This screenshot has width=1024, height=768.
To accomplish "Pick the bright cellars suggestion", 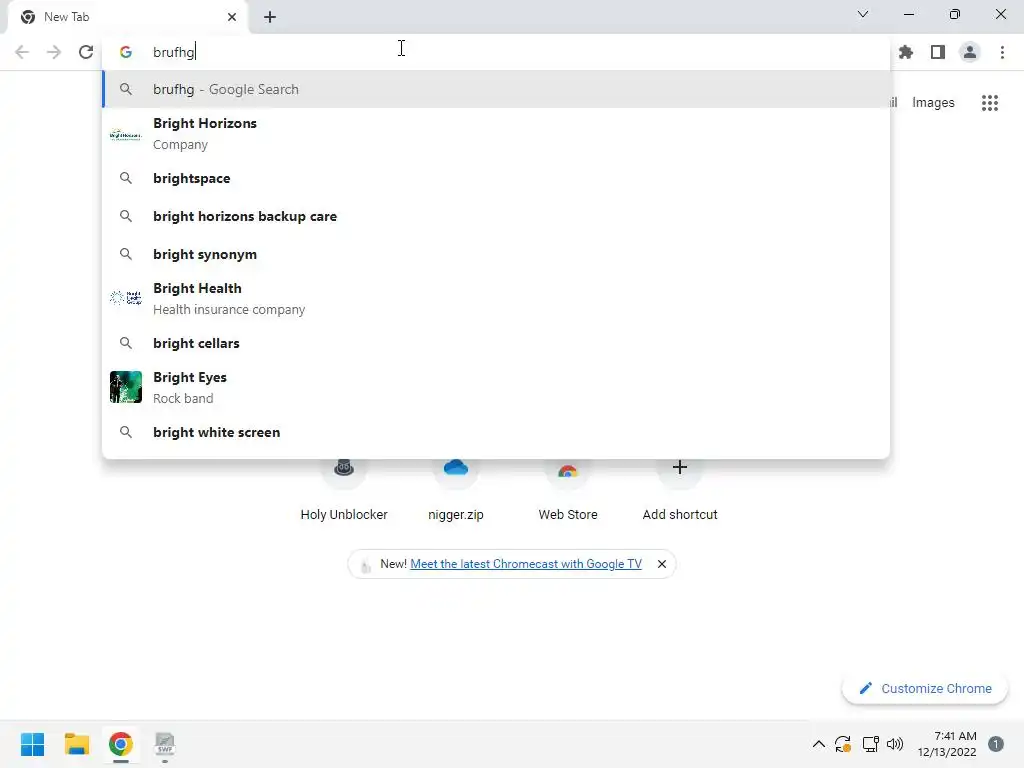I will pos(496,343).
